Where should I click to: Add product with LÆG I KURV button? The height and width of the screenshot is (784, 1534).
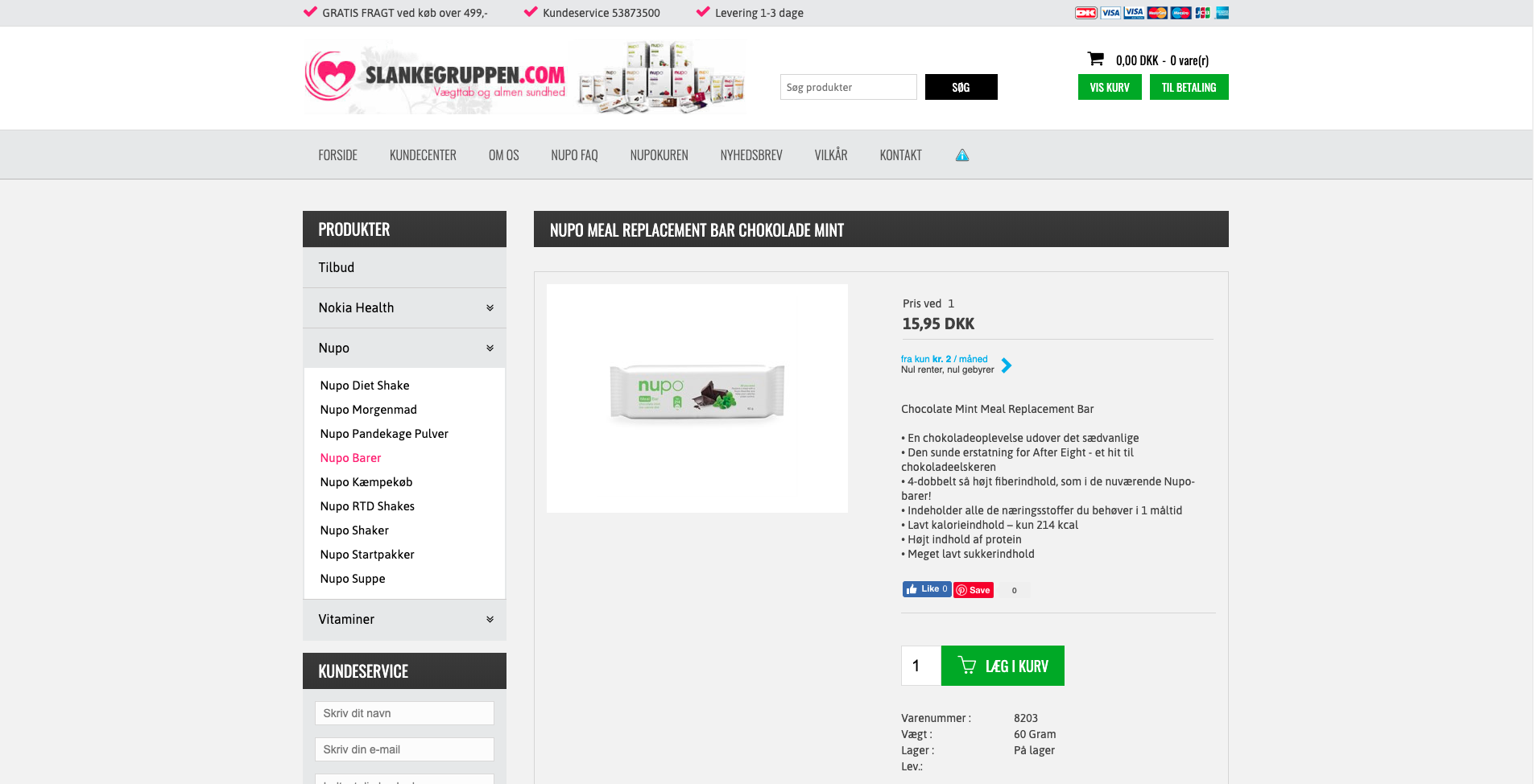[1003, 666]
